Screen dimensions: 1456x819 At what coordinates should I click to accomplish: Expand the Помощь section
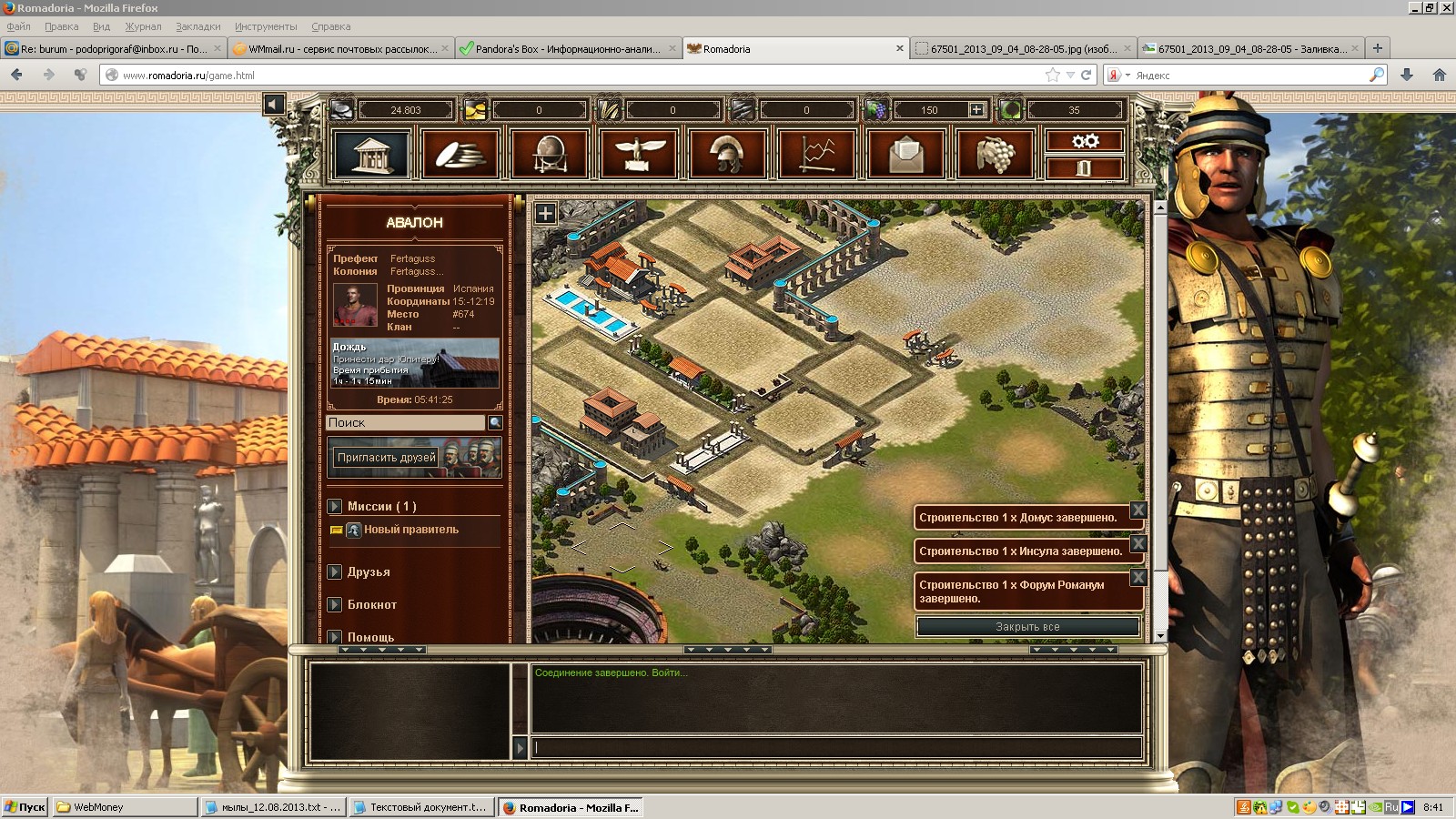(x=335, y=637)
